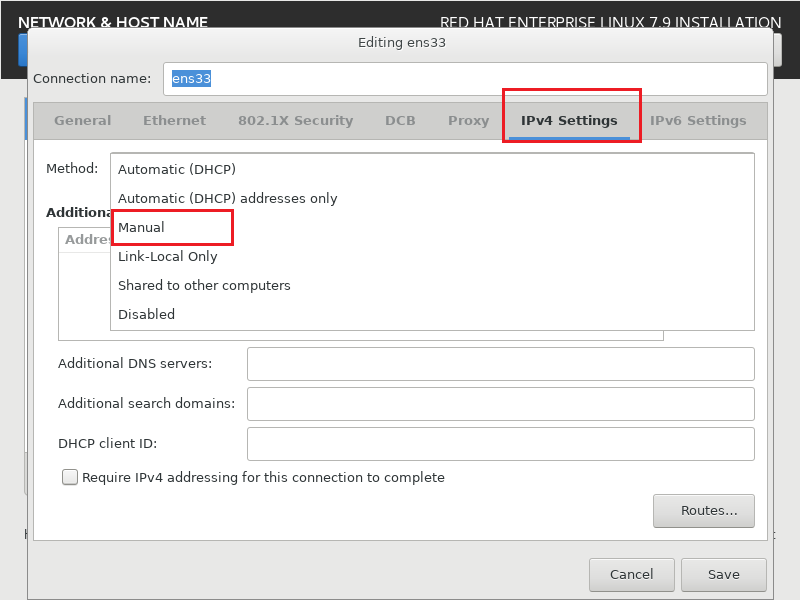The image size is (800, 600).
Task: Switch to IPv6 Settings tab
Action: 698,120
